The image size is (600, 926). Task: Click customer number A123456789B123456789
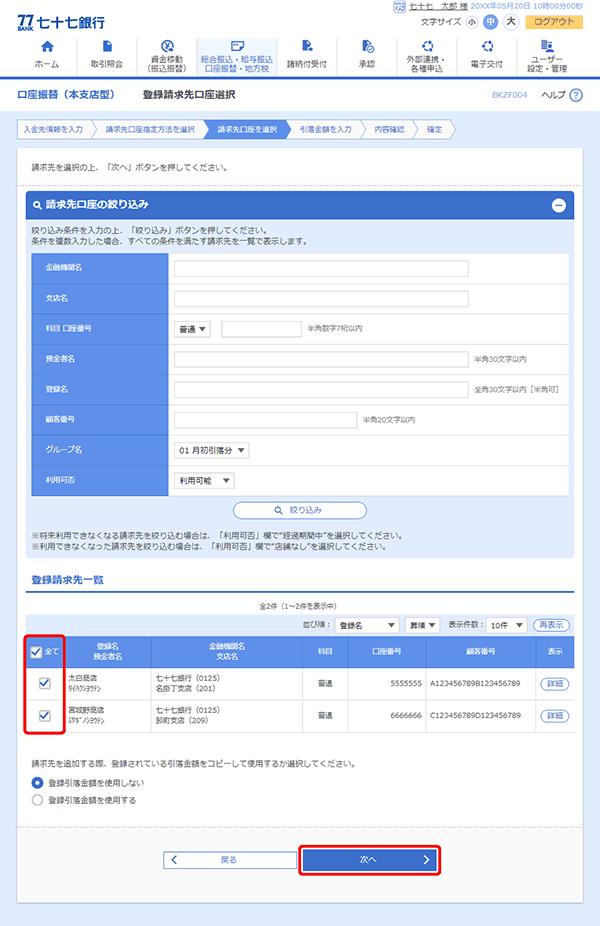pos(475,683)
